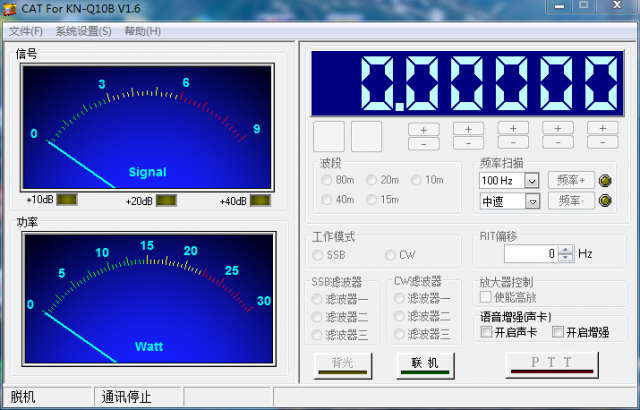Viewport: 640px width, 410px height.
Task: Click minus under third frequency digit
Action: click(x=468, y=143)
